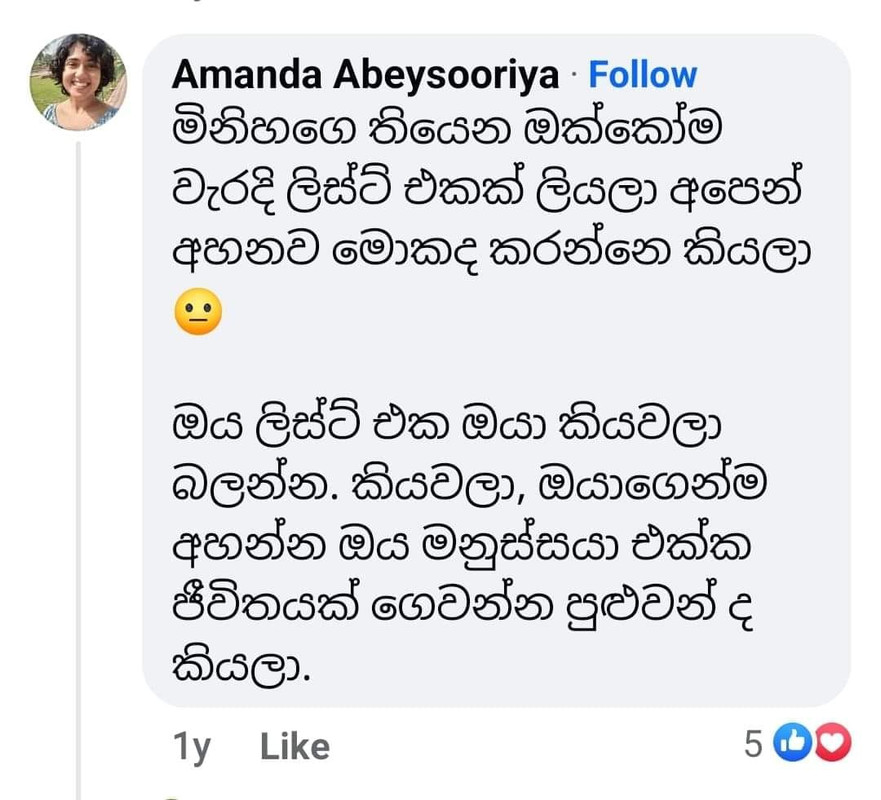Click blank gap between the two paragraphs

(x=494, y=368)
